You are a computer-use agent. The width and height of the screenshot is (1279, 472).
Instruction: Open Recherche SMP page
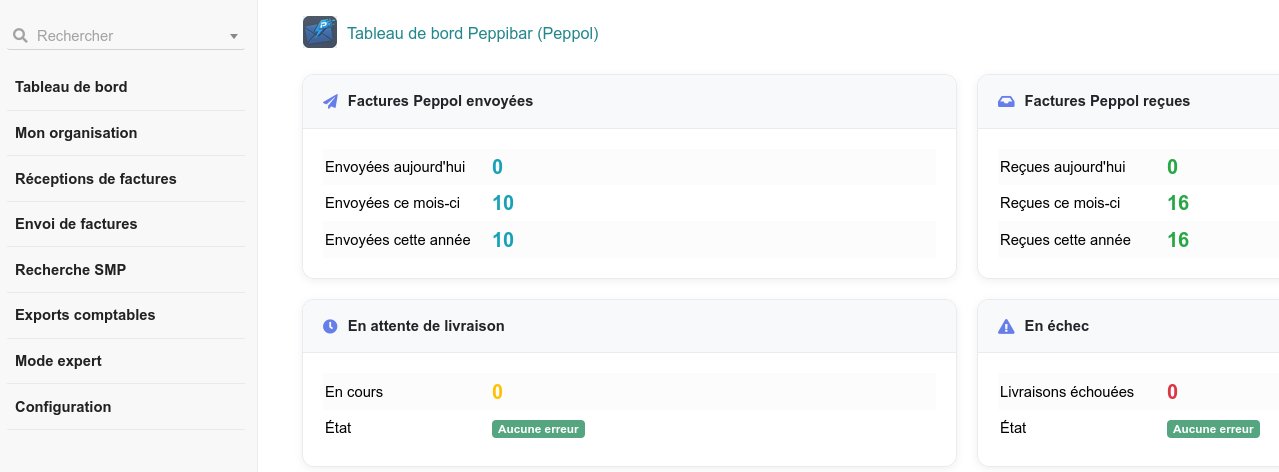click(x=70, y=270)
